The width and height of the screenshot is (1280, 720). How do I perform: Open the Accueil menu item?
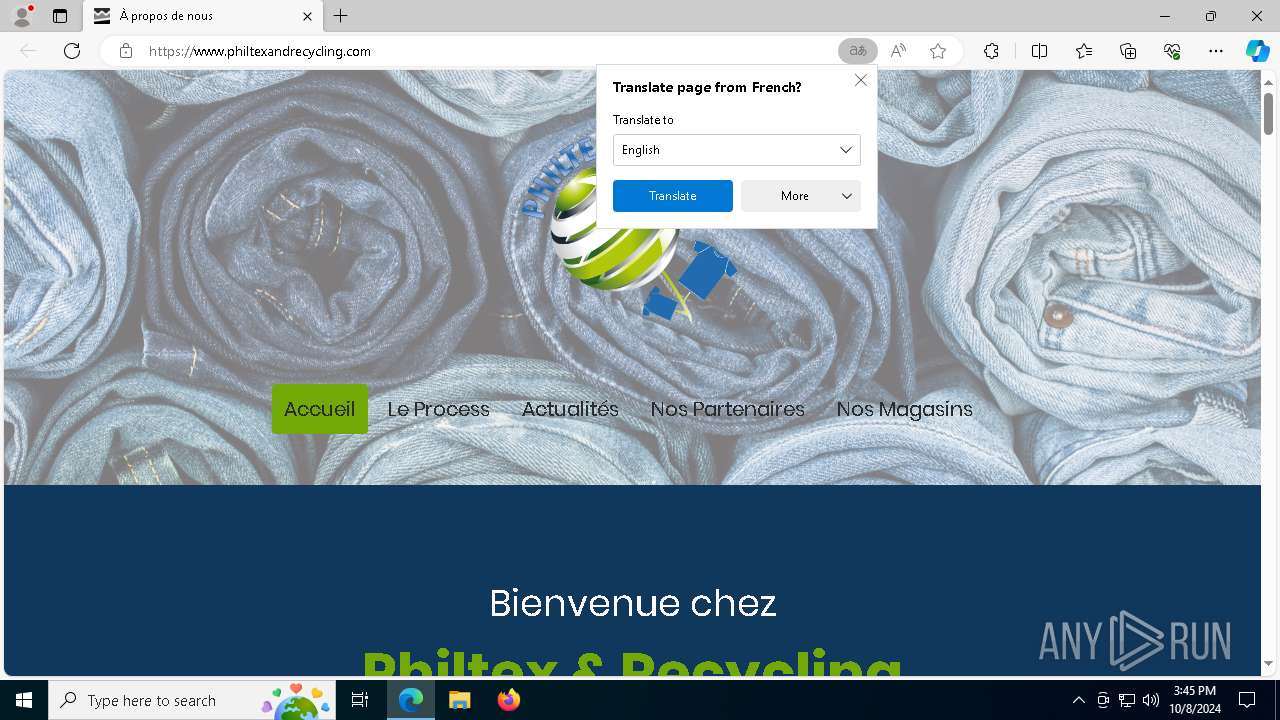pos(319,409)
